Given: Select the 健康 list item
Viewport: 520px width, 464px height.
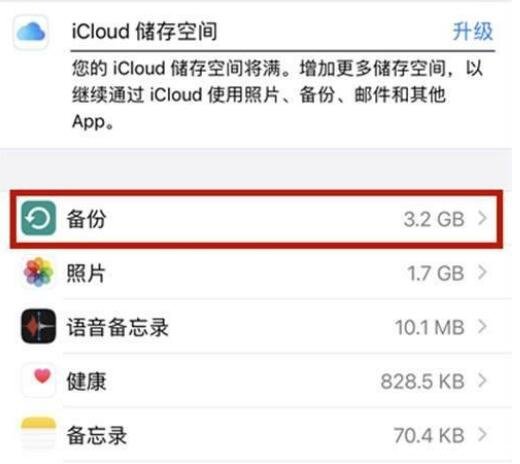Looking at the screenshot, I should point(256,381).
